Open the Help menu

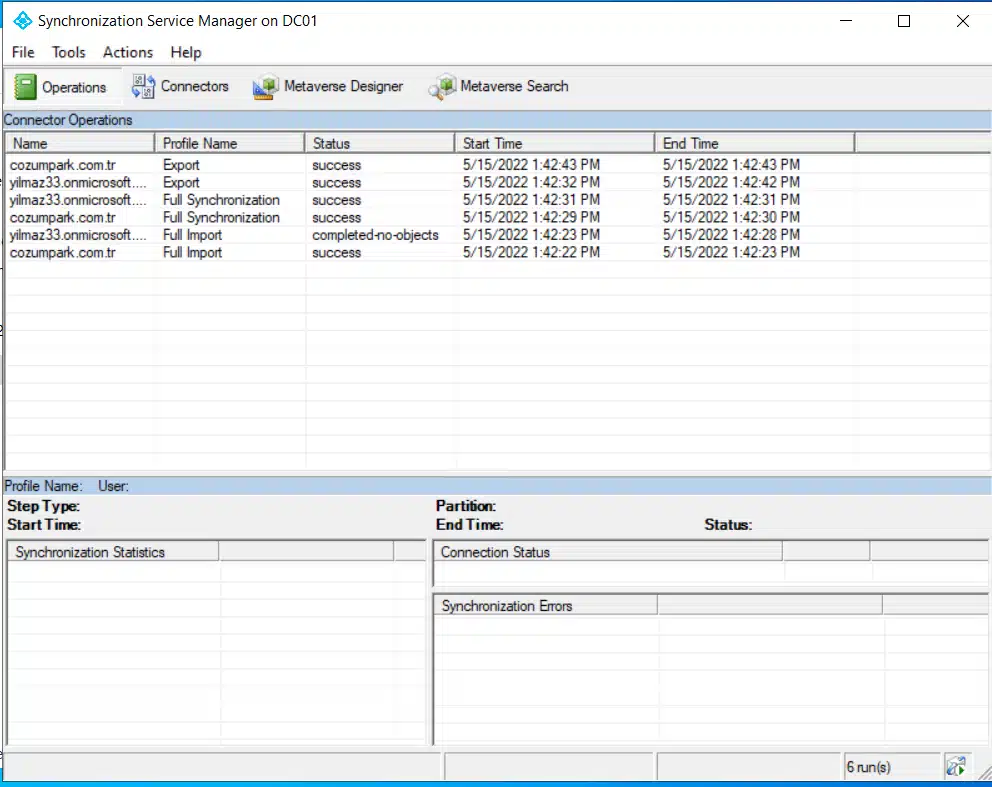point(186,52)
